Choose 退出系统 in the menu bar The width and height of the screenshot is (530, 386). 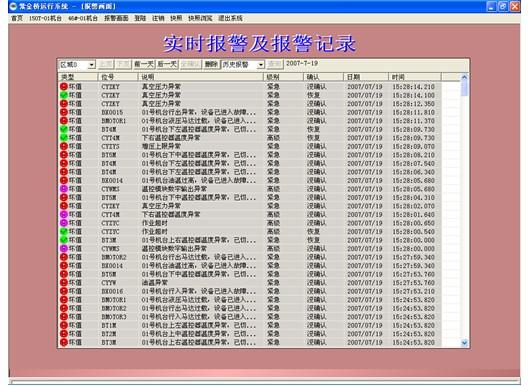(x=230, y=18)
